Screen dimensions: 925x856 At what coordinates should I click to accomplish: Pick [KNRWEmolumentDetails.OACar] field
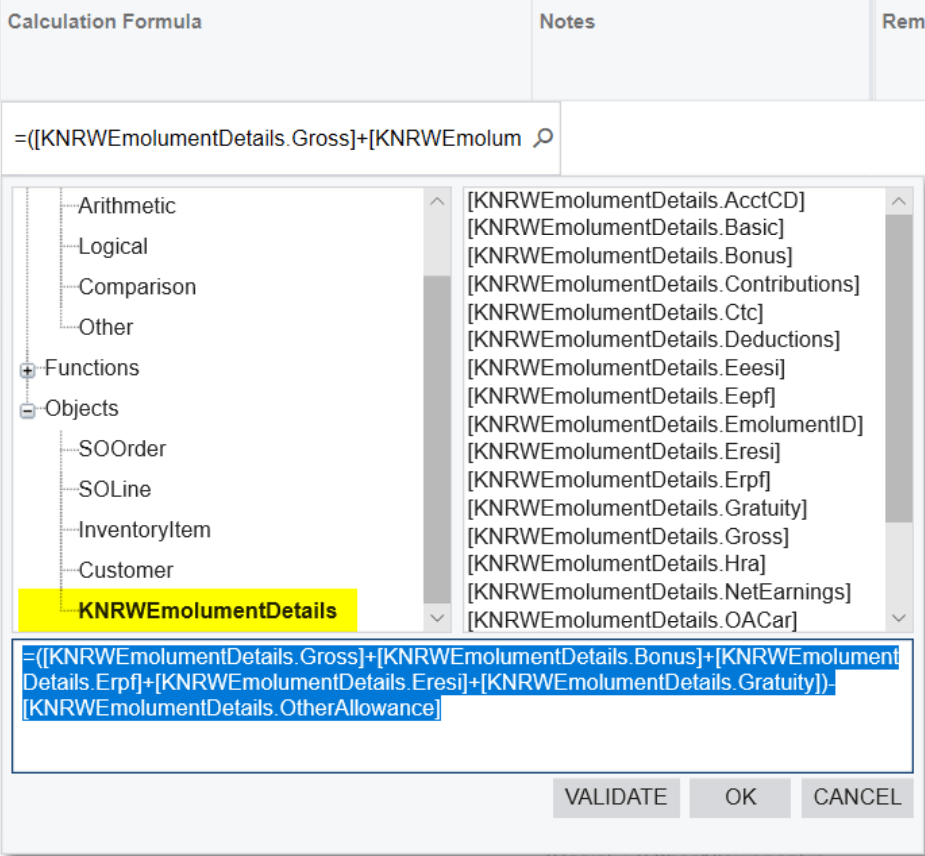click(x=632, y=621)
